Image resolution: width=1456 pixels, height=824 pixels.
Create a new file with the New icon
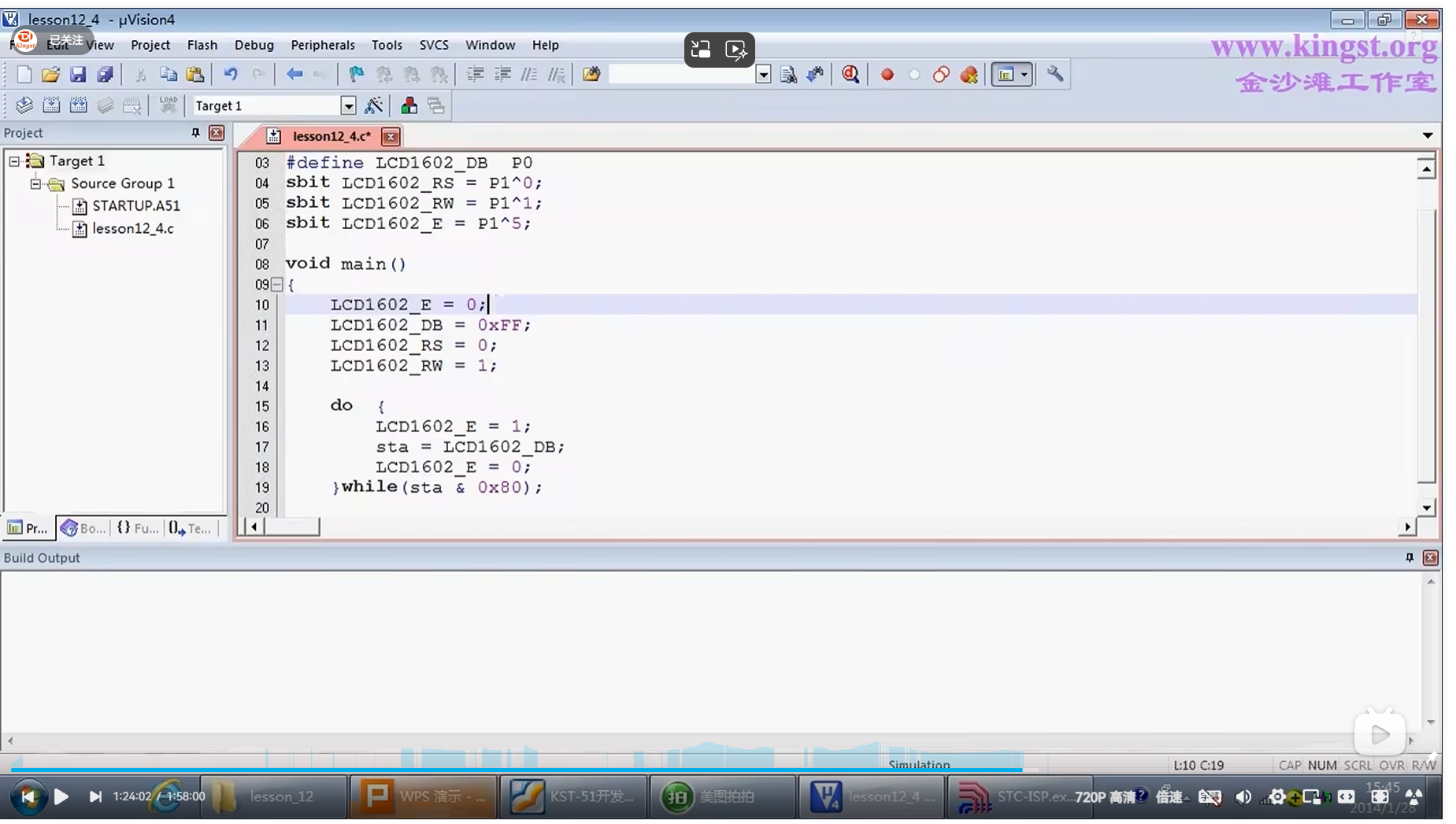(x=24, y=75)
